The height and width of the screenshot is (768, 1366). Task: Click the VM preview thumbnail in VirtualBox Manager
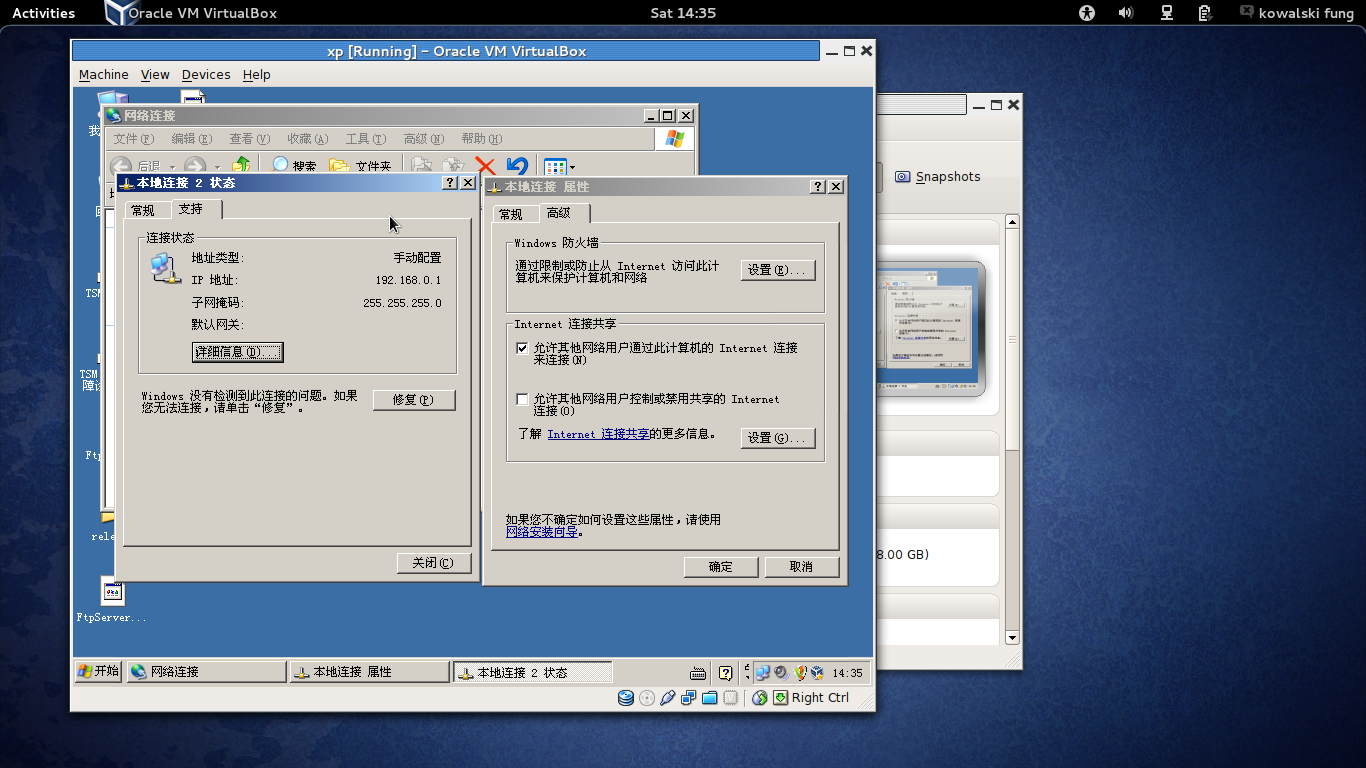click(930, 329)
